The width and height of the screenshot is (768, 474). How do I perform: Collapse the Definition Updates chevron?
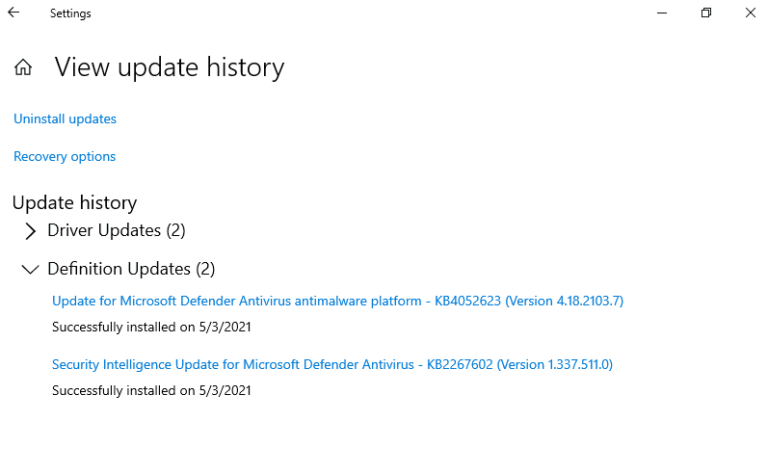(x=30, y=269)
